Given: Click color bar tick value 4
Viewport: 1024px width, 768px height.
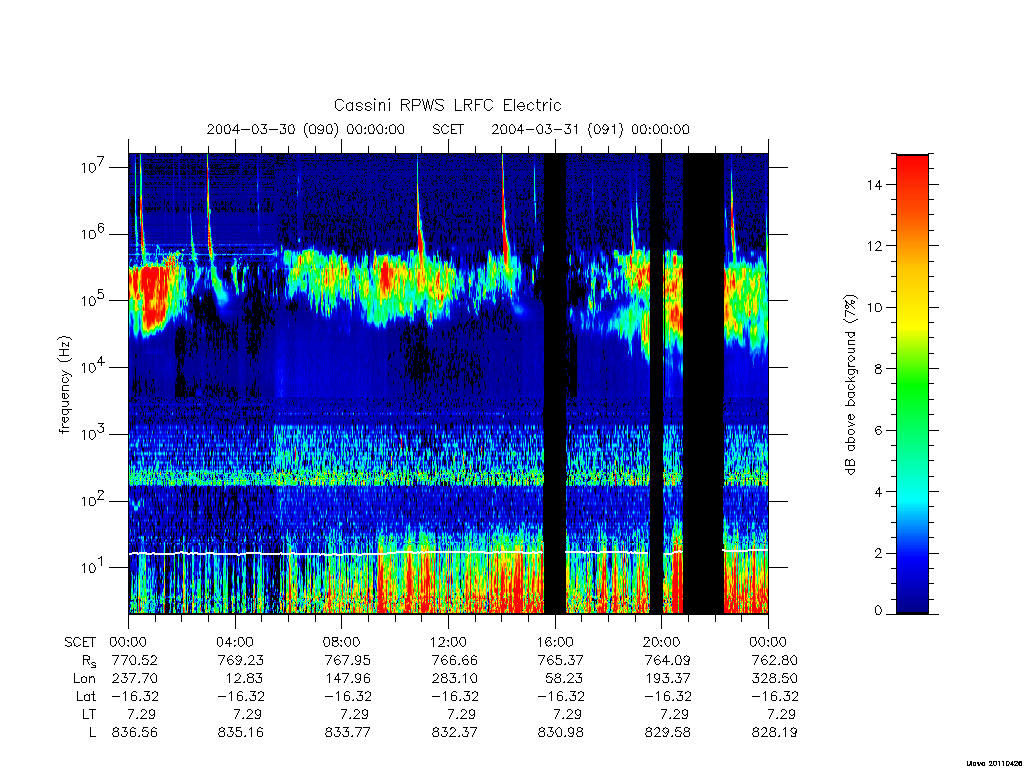Looking at the screenshot, I should [878, 492].
